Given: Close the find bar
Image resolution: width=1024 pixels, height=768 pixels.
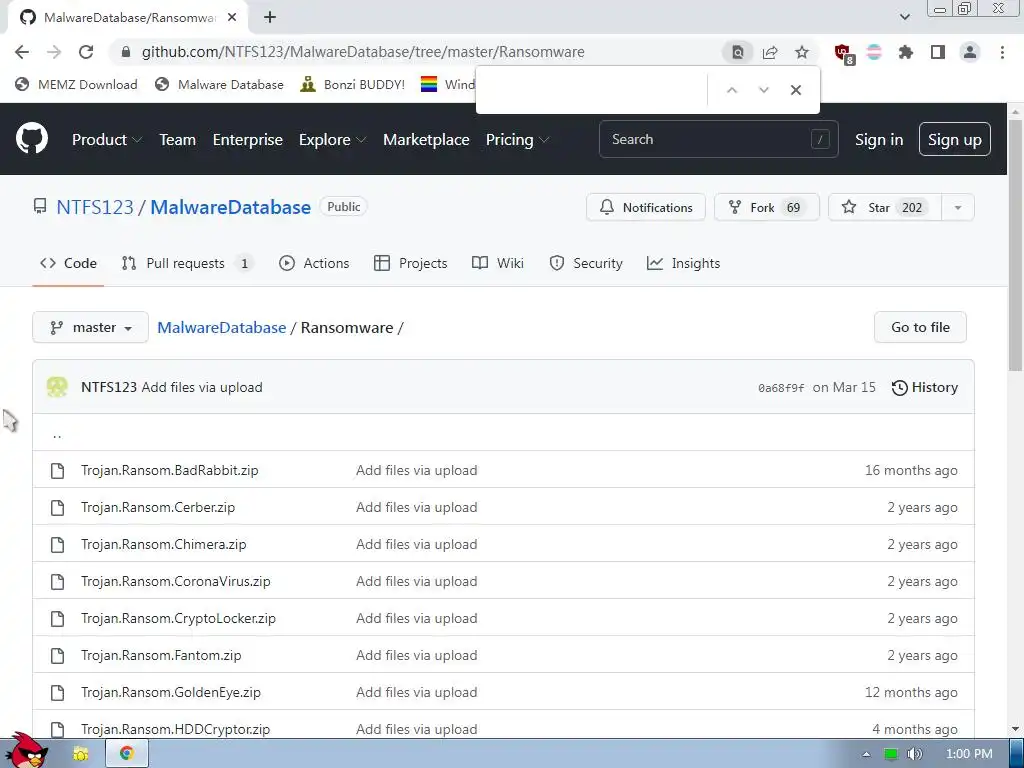Looking at the screenshot, I should (795, 90).
